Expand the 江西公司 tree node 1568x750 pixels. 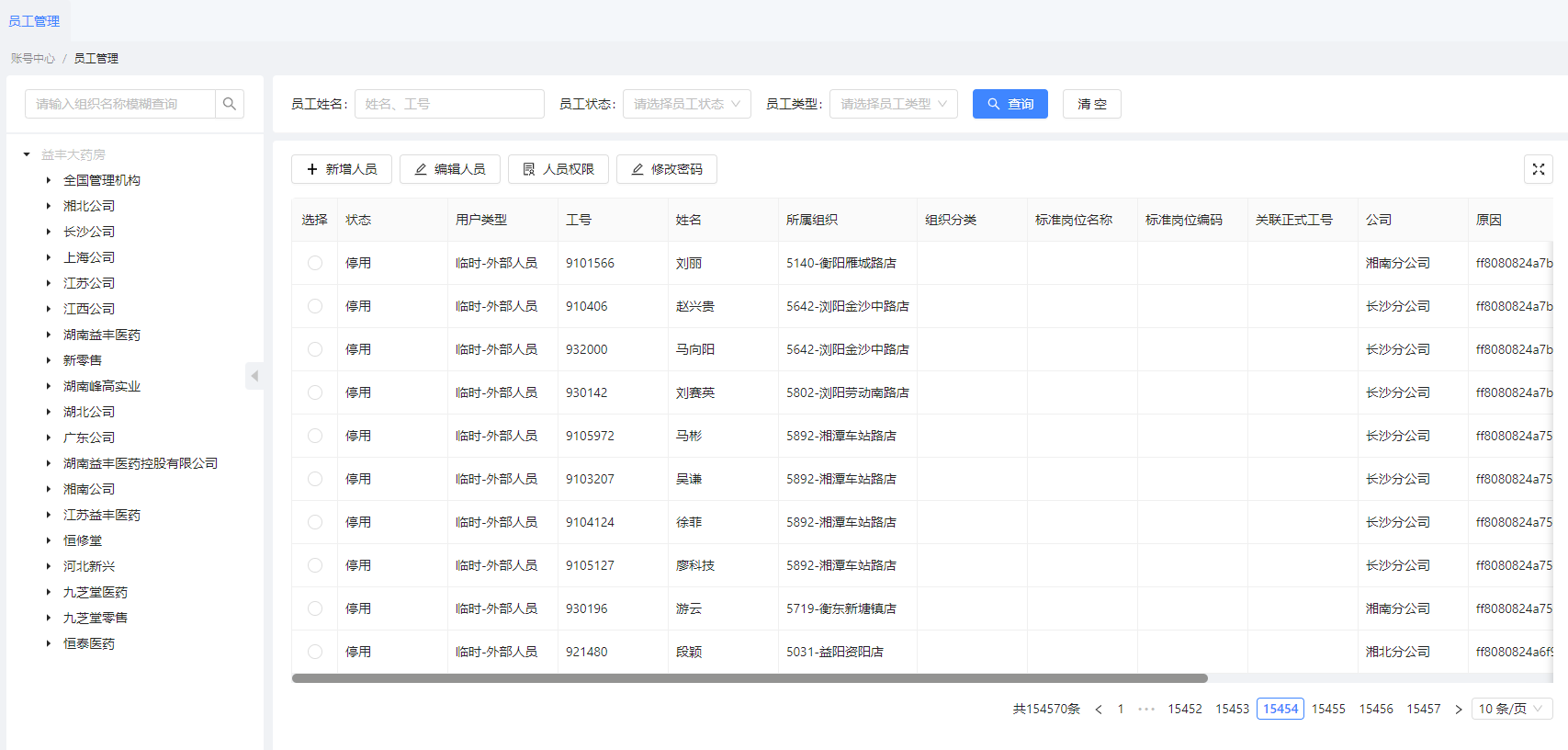(49, 309)
